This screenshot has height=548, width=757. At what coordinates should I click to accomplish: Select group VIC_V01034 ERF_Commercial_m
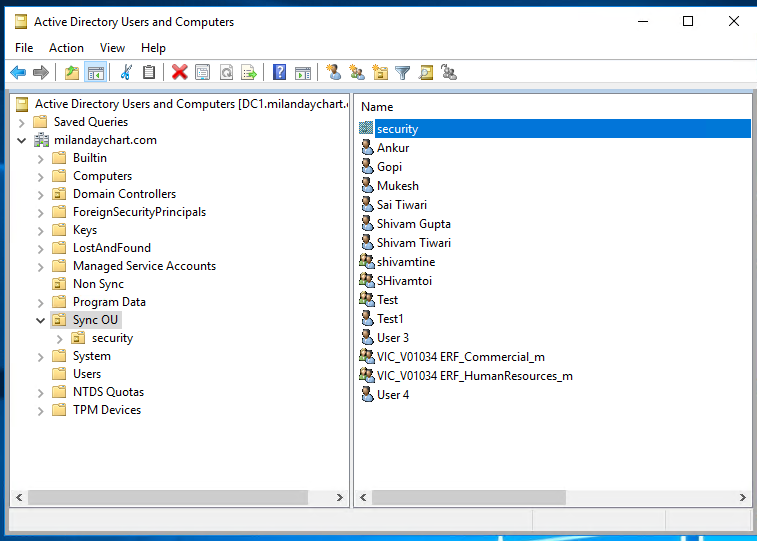[x=461, y=357]
